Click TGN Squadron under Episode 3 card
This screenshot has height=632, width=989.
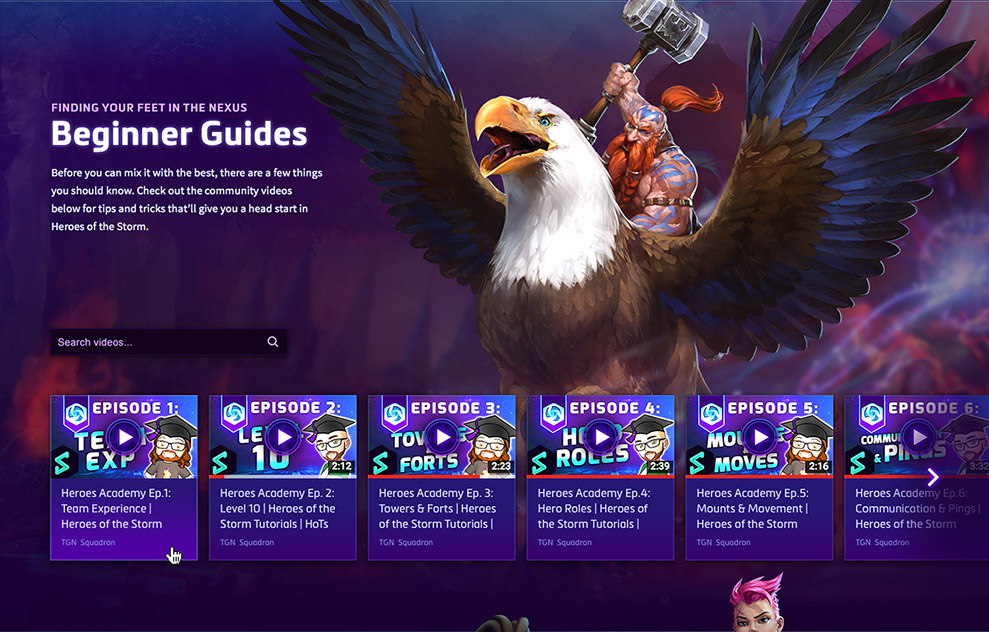coord(406,542)
